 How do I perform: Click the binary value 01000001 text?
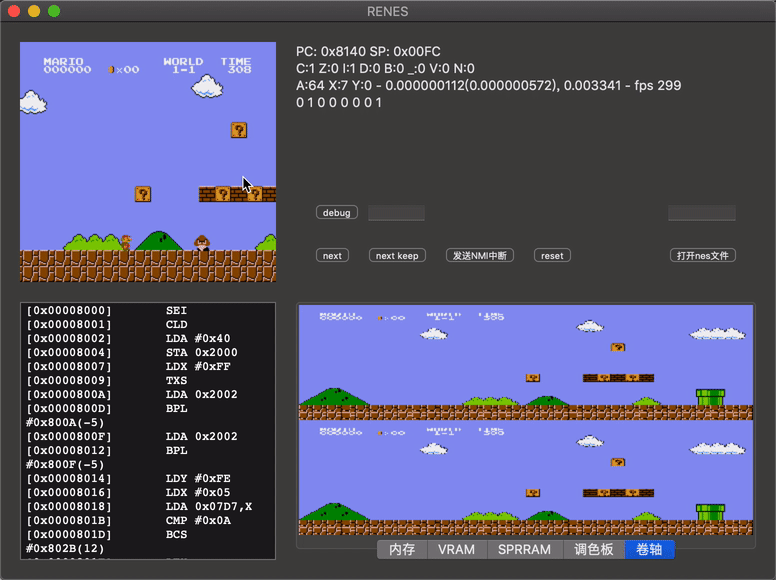tap(339, 102)
